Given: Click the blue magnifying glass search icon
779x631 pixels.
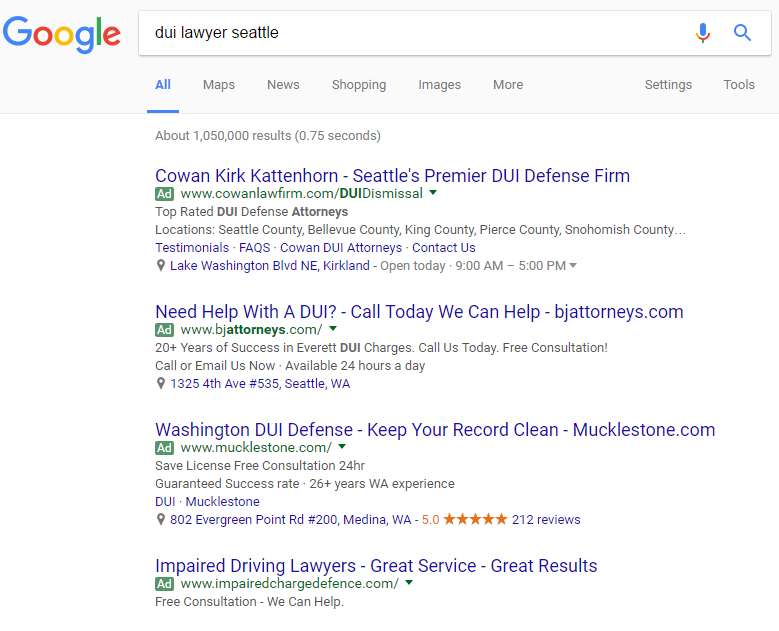Looking at the screenshot, I should click(742, 33).
